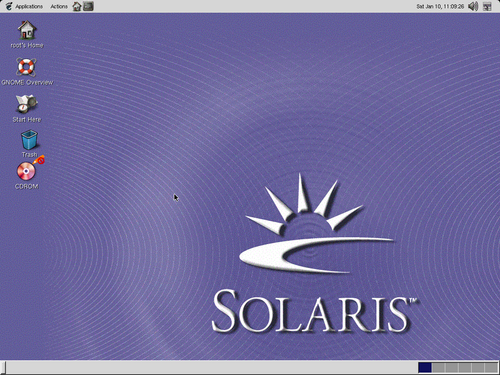Open the Applications menu in the top panel
Screen dimensions: 500x375
25,6
